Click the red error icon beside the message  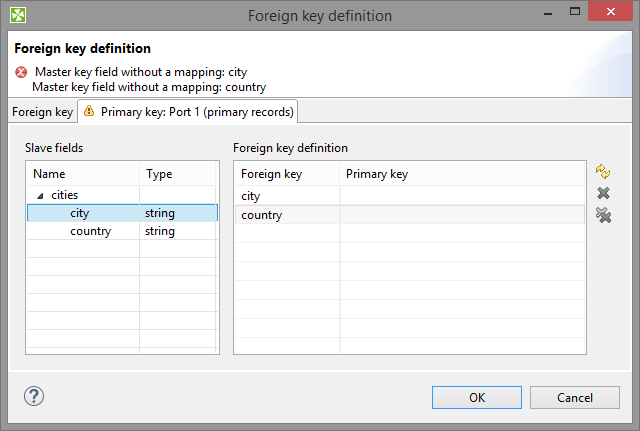tap(21, 72)
